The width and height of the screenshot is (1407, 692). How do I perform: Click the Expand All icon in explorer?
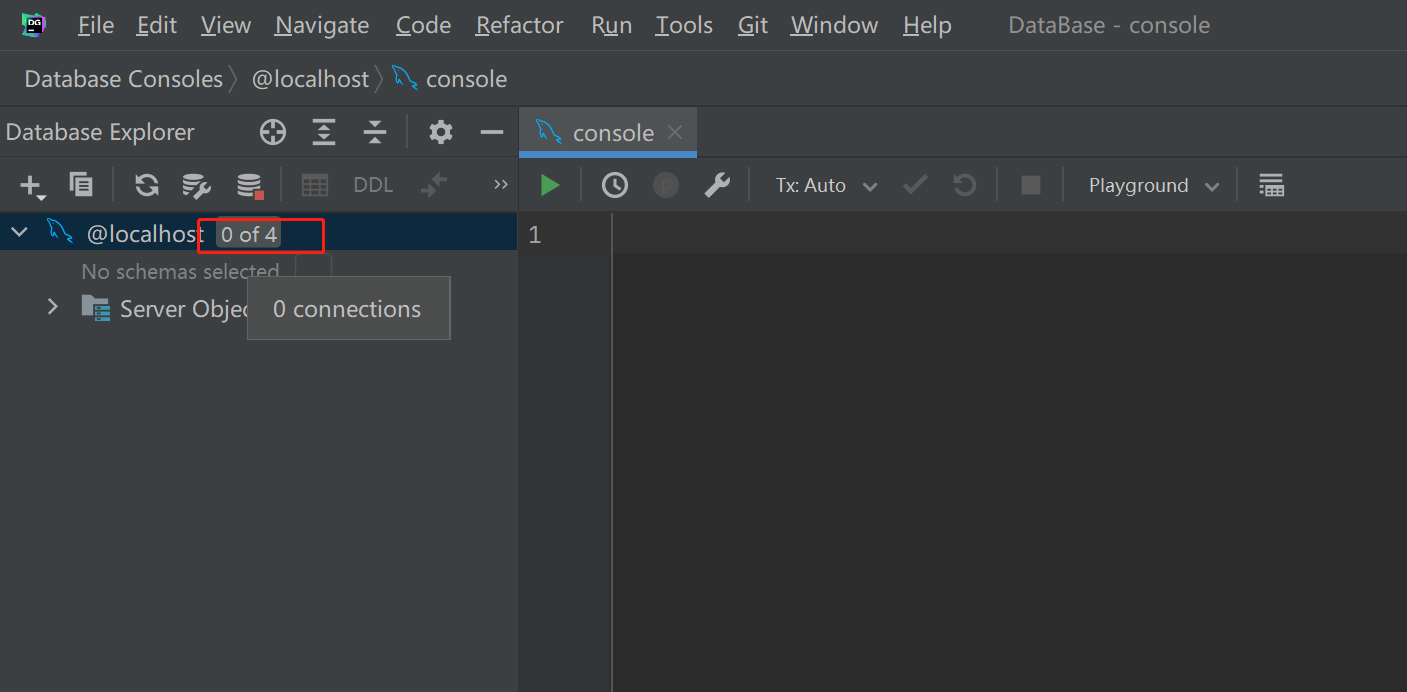(x=323, y=132)
